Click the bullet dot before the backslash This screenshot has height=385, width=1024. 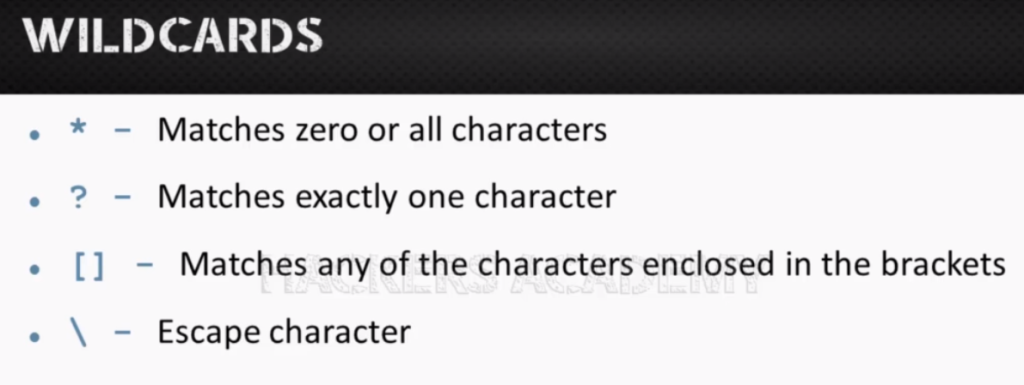click(35, 336)
